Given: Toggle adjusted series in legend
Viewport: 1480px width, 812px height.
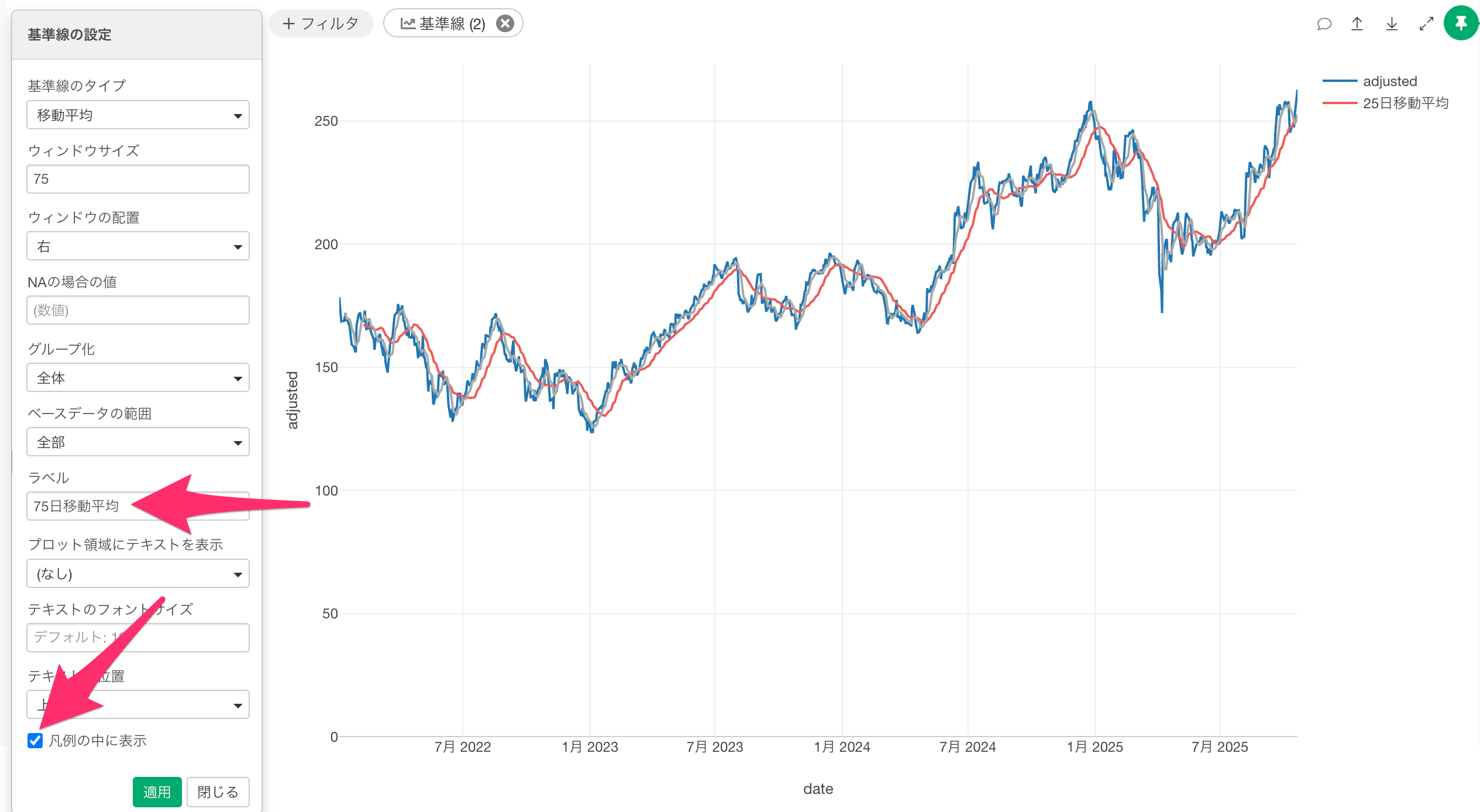Looking at the screenshot, I should click(1389, 81).
